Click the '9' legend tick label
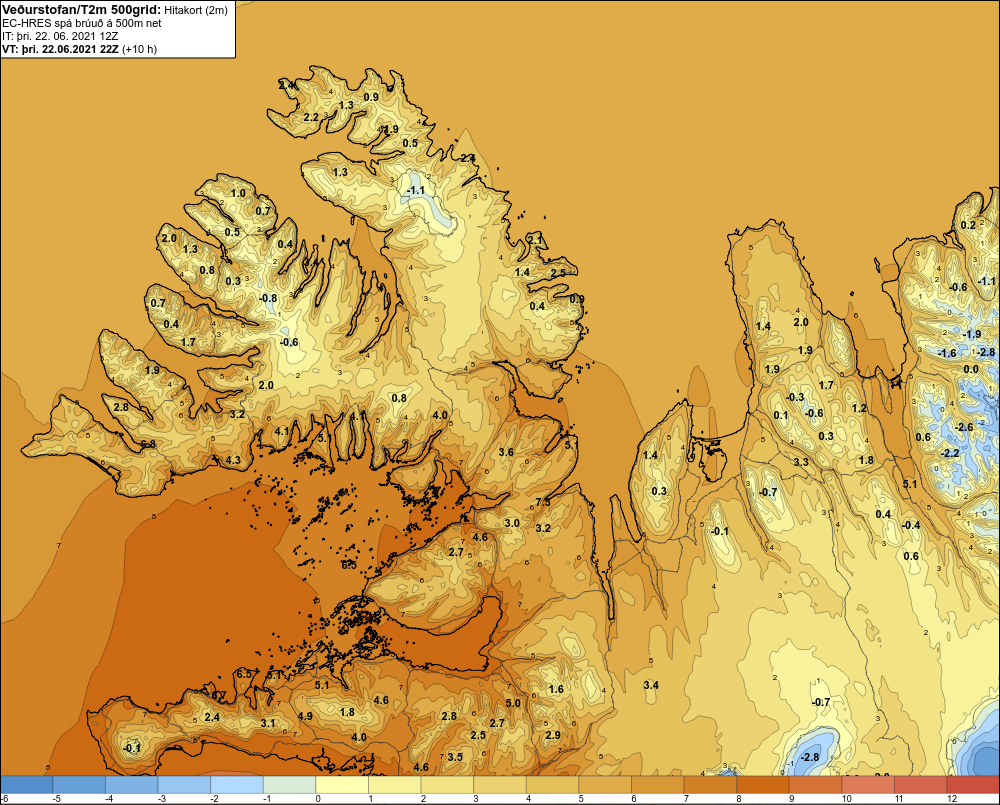This screenshot has width=1000, height=805. [x=791, y=799]
